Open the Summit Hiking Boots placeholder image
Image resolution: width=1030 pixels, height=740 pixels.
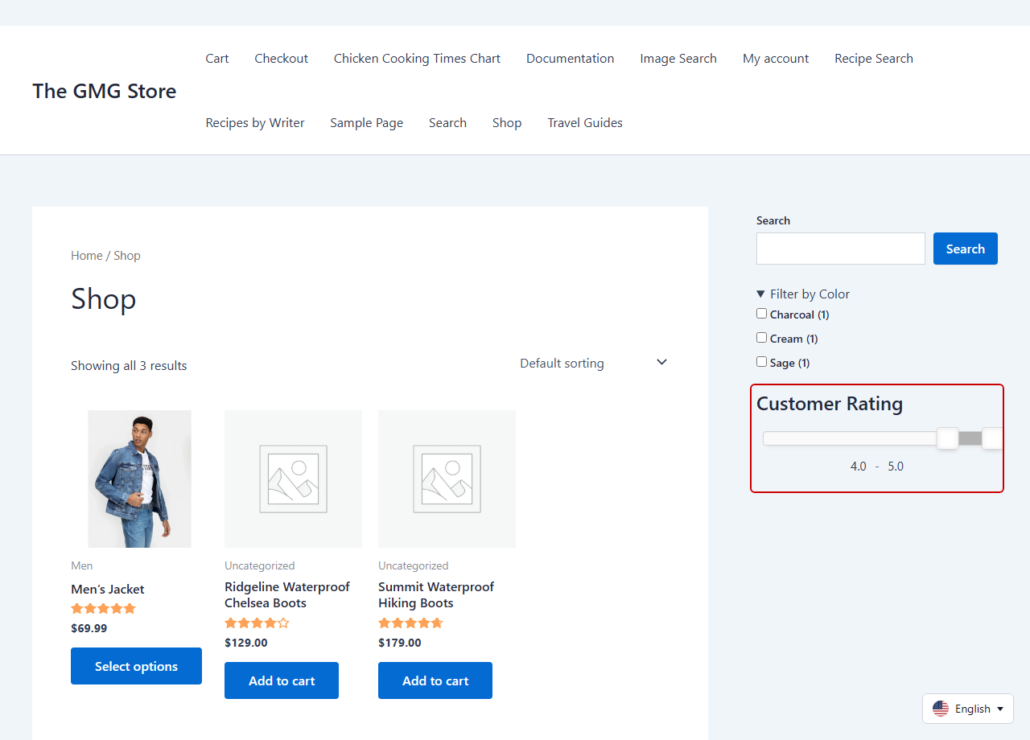[x=447, y=479]
